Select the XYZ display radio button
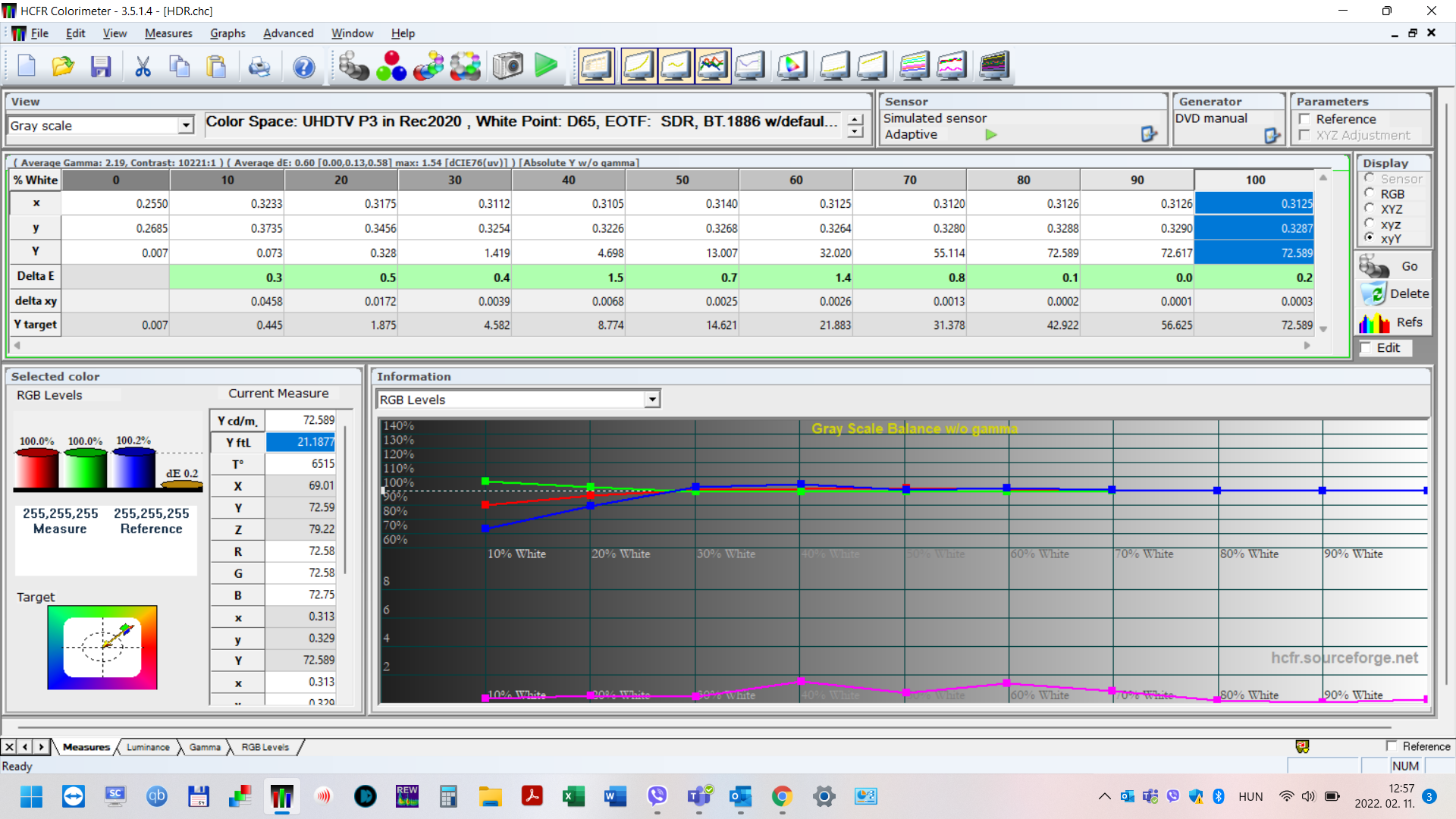The image size is (1456, 819). [1370, 209]
